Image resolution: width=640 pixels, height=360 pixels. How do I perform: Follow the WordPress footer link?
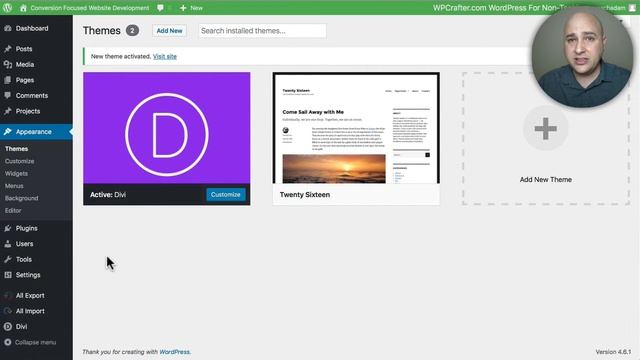174,351
